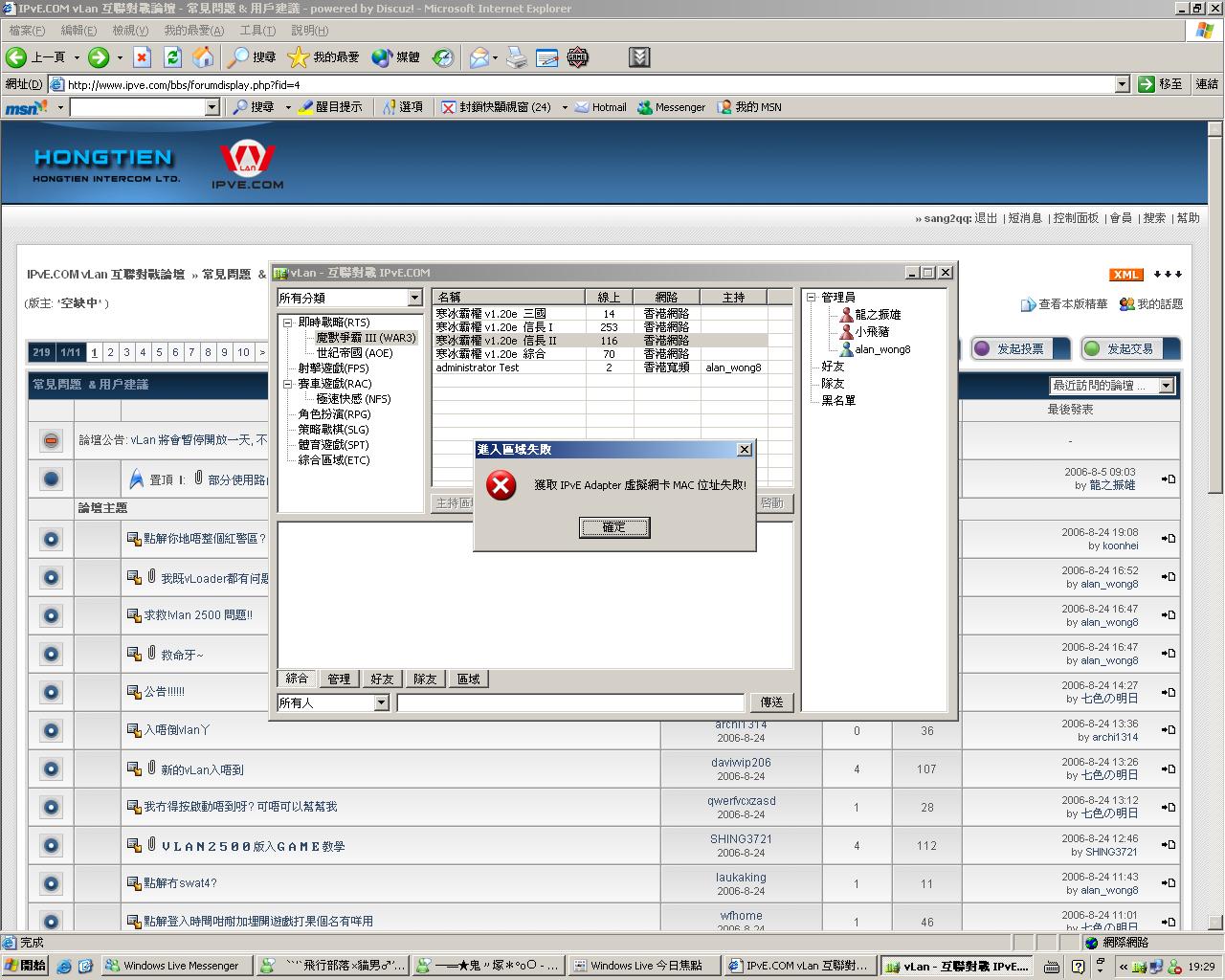Stop loading the page with the red X icon

click(142, 57)
